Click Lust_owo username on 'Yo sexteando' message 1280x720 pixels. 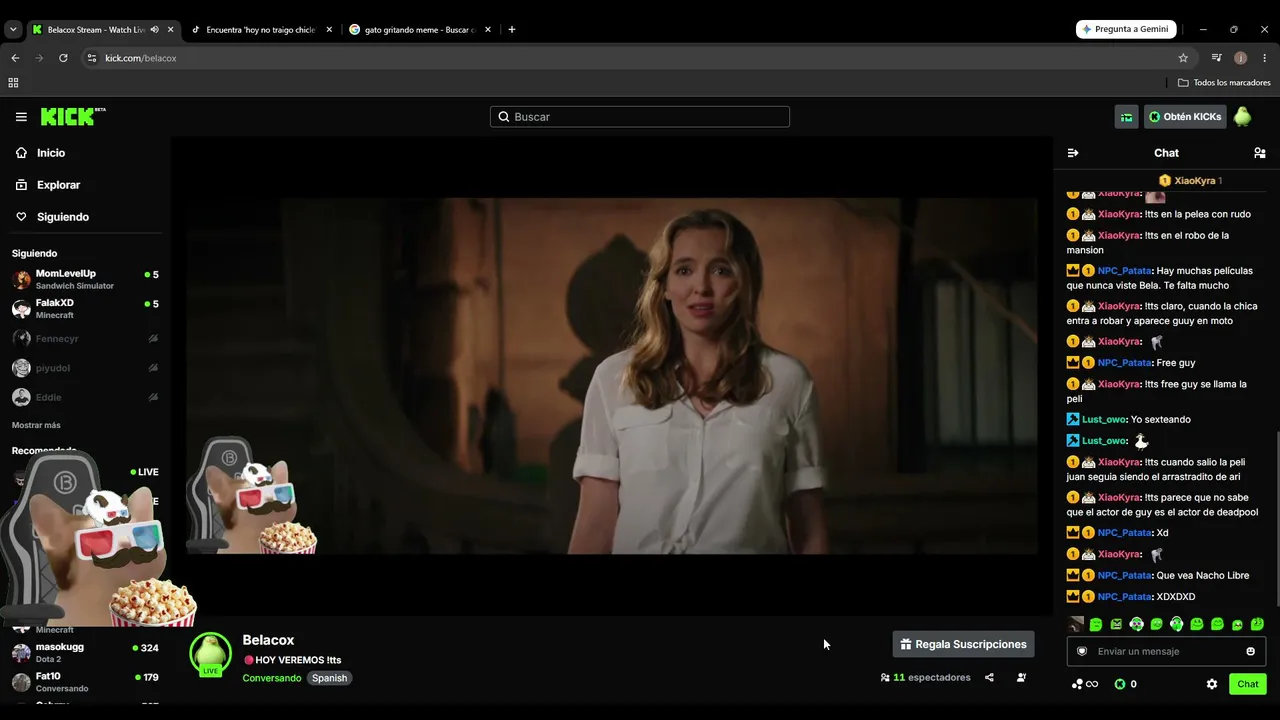coord(1105,420)
